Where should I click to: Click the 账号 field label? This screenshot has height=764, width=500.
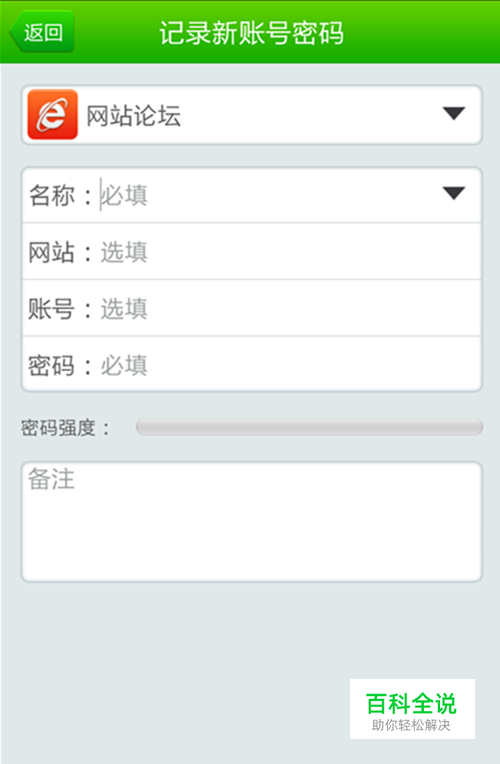51,308
